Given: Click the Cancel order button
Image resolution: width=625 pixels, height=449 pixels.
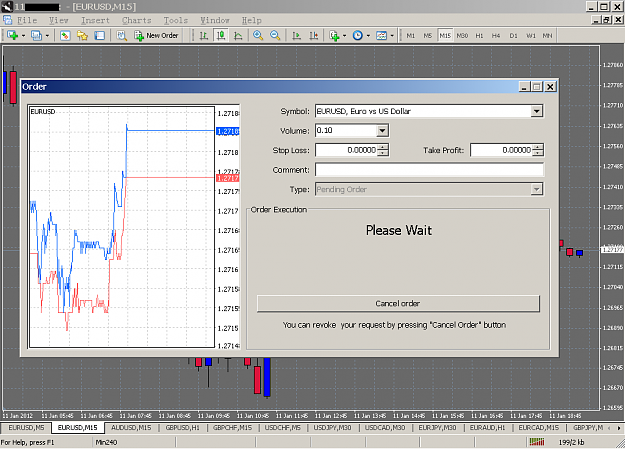Looking at the screenshot, I should (398, 303).
